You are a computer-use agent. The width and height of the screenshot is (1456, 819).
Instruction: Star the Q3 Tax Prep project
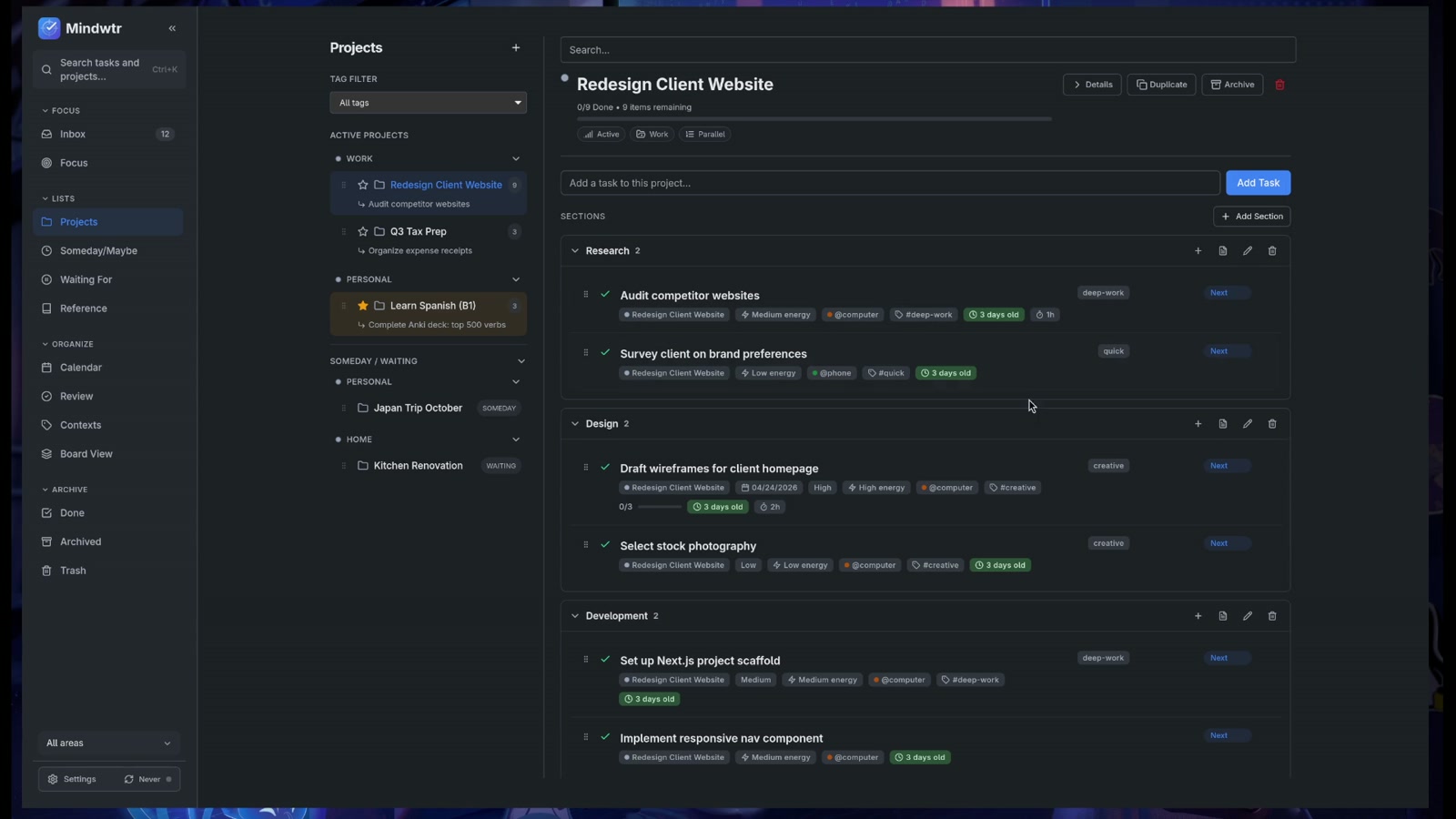click(x=363, y=231)
